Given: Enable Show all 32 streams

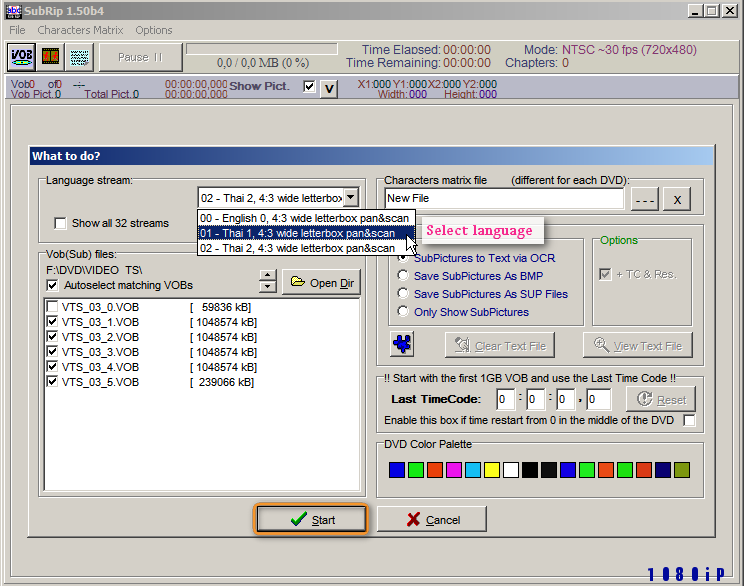Looking at the screenshot, I should [60, 223].
